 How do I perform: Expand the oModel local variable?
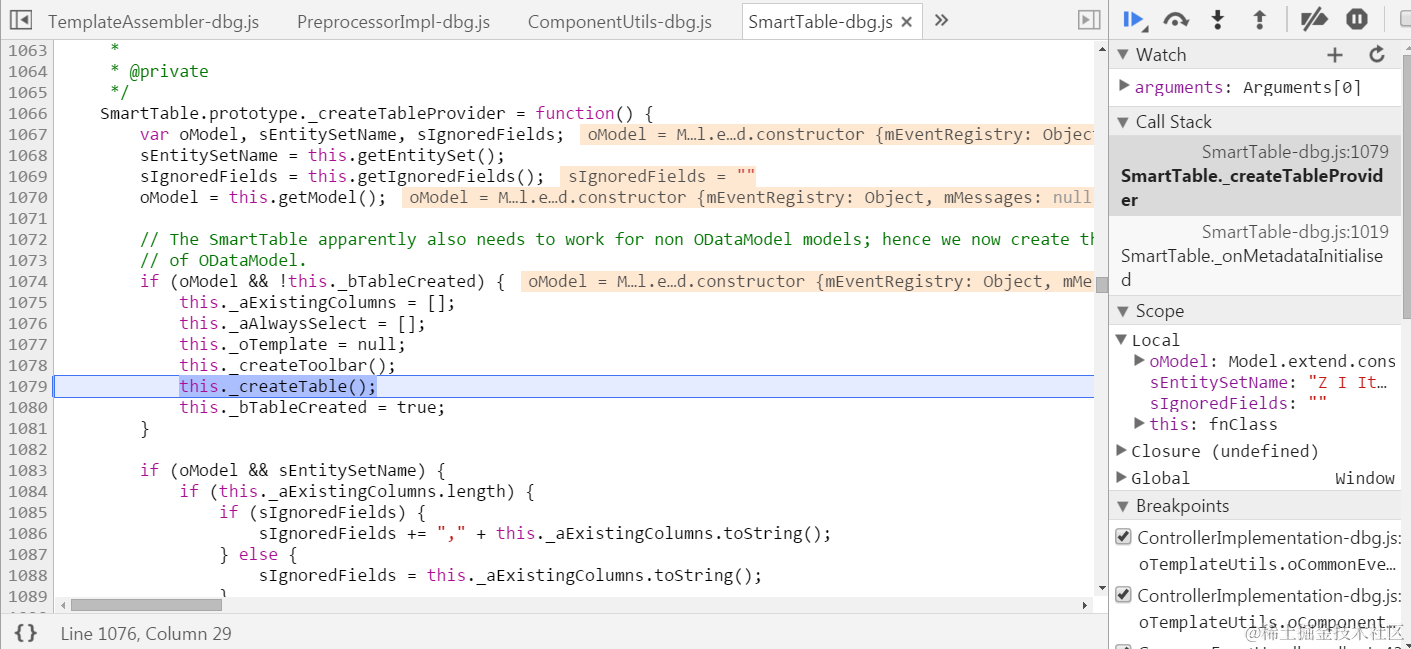pyautogui.click(x=1140, y=360)
